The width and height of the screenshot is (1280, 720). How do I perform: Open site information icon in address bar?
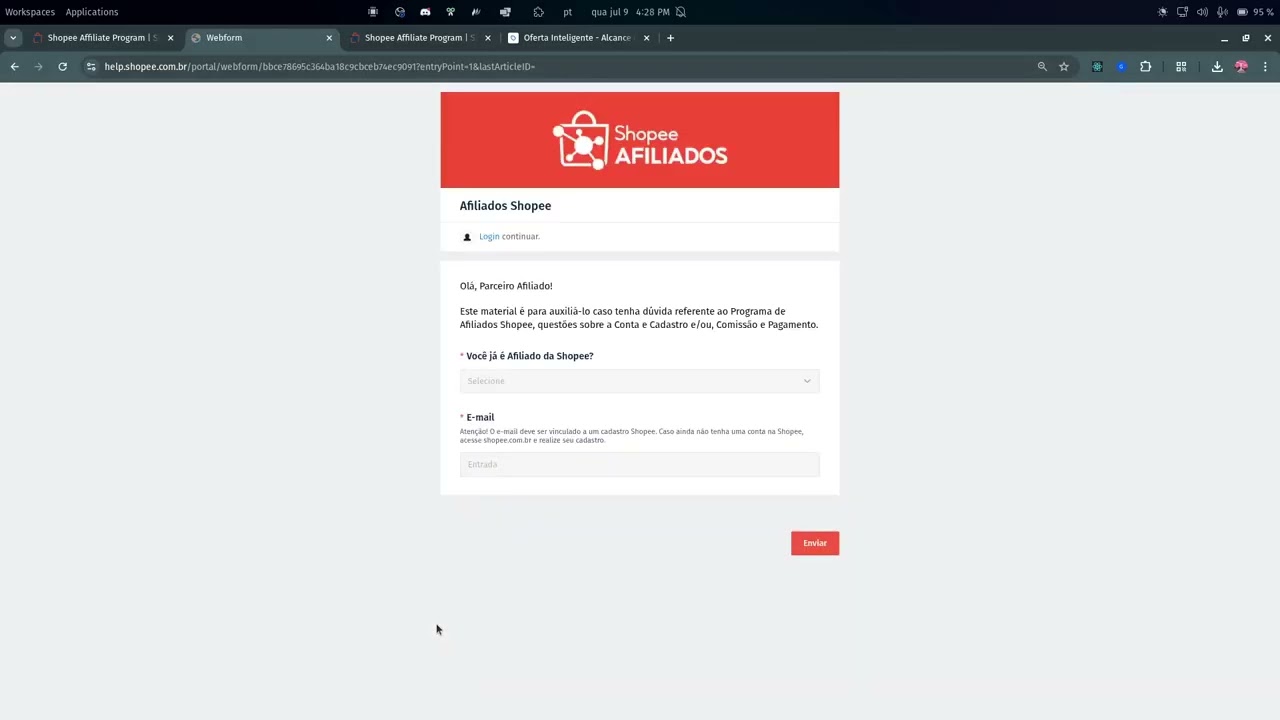(91, 67)
